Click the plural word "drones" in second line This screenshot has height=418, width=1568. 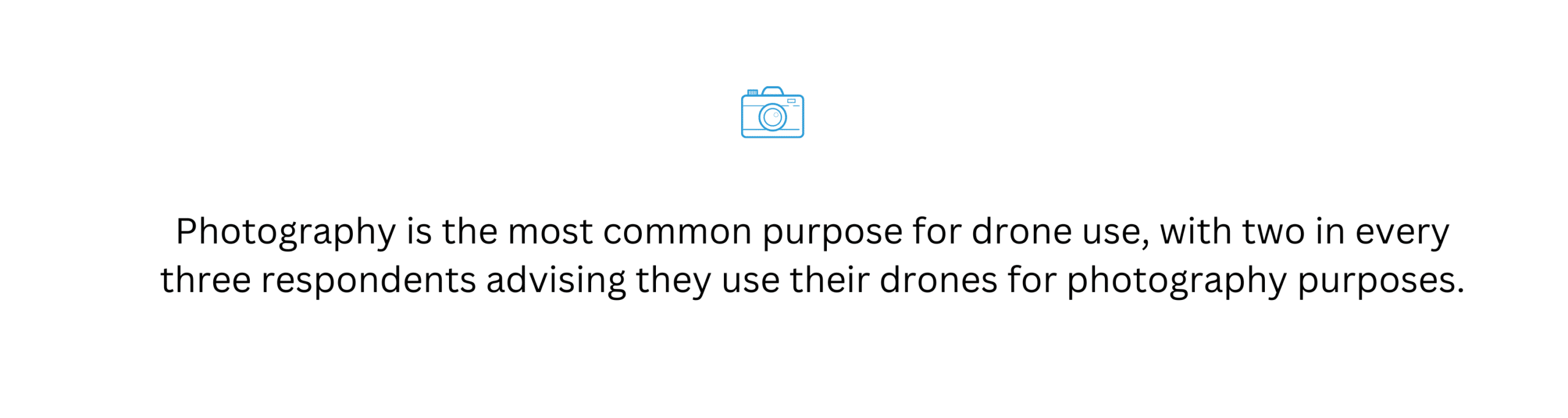point(939,281)
